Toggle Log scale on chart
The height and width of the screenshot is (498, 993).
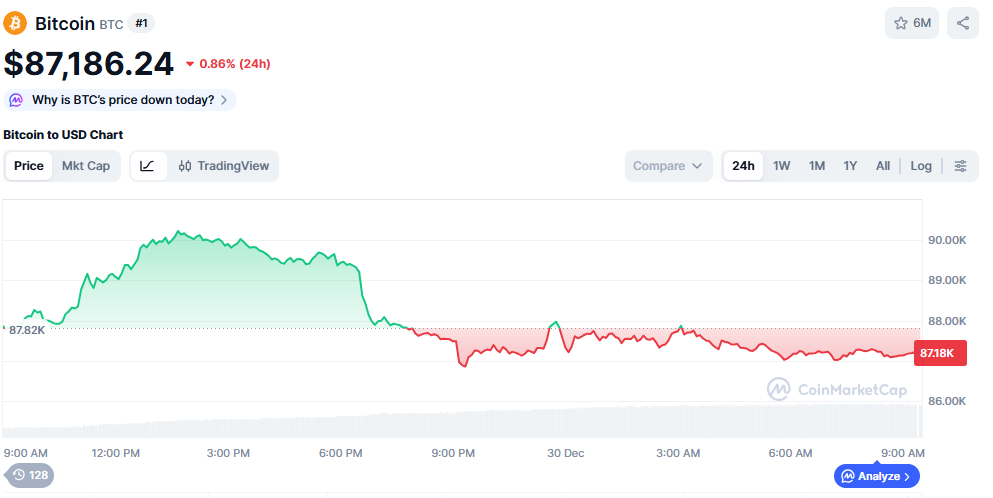[x=921, y=166]
